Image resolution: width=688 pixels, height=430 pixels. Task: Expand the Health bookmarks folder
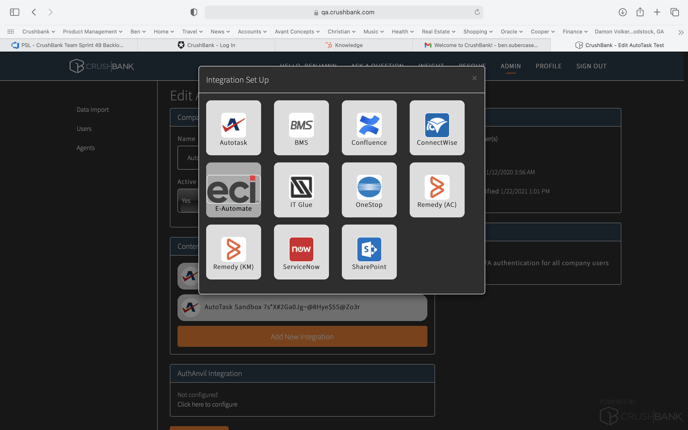402,32
